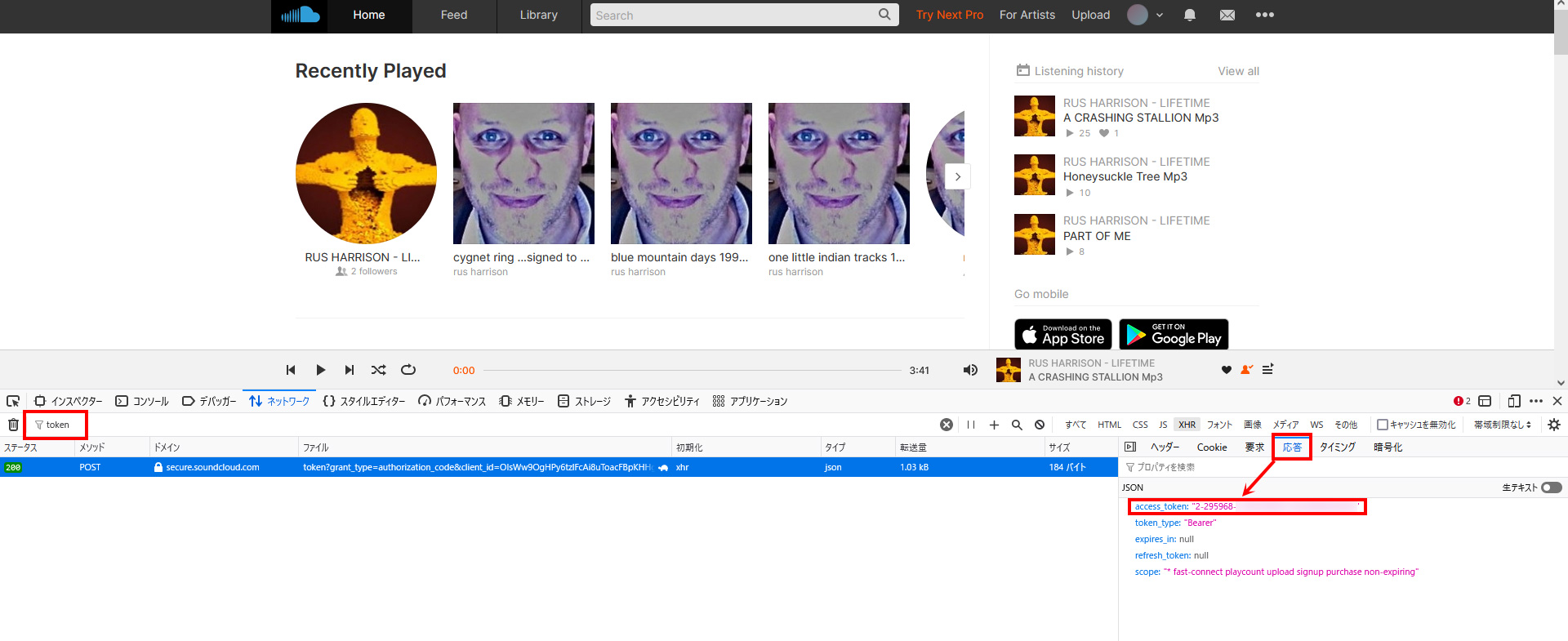Open the Timing tab in request details
Screen dimensions: 1568x641
1338,447
